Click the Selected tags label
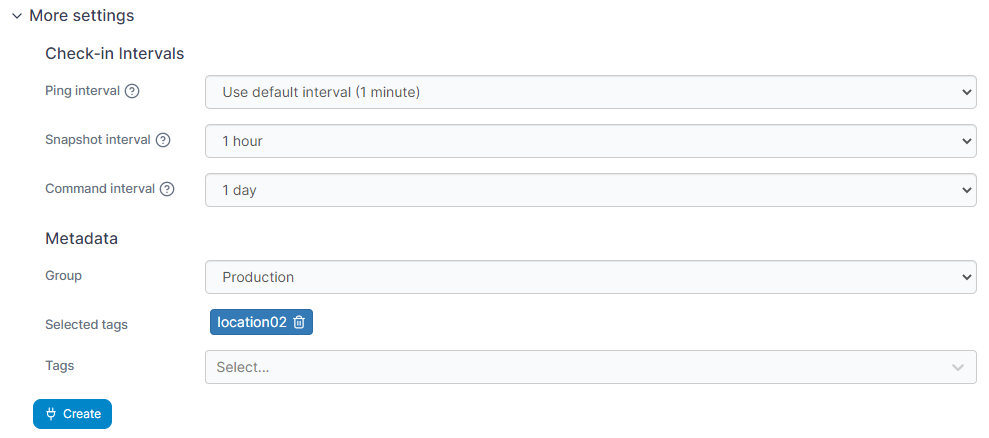 pyautogui.click(x=86, y=325)
